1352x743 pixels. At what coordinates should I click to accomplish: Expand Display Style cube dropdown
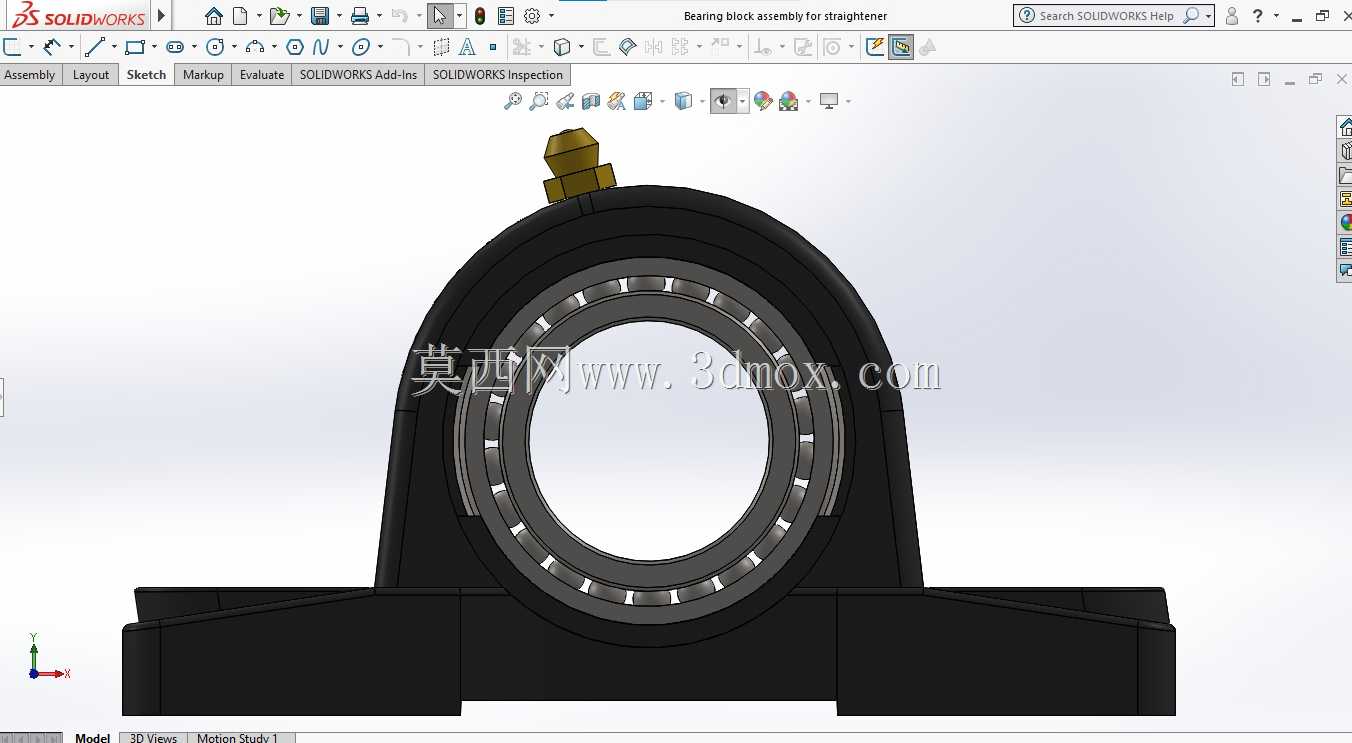click(702, 101)
